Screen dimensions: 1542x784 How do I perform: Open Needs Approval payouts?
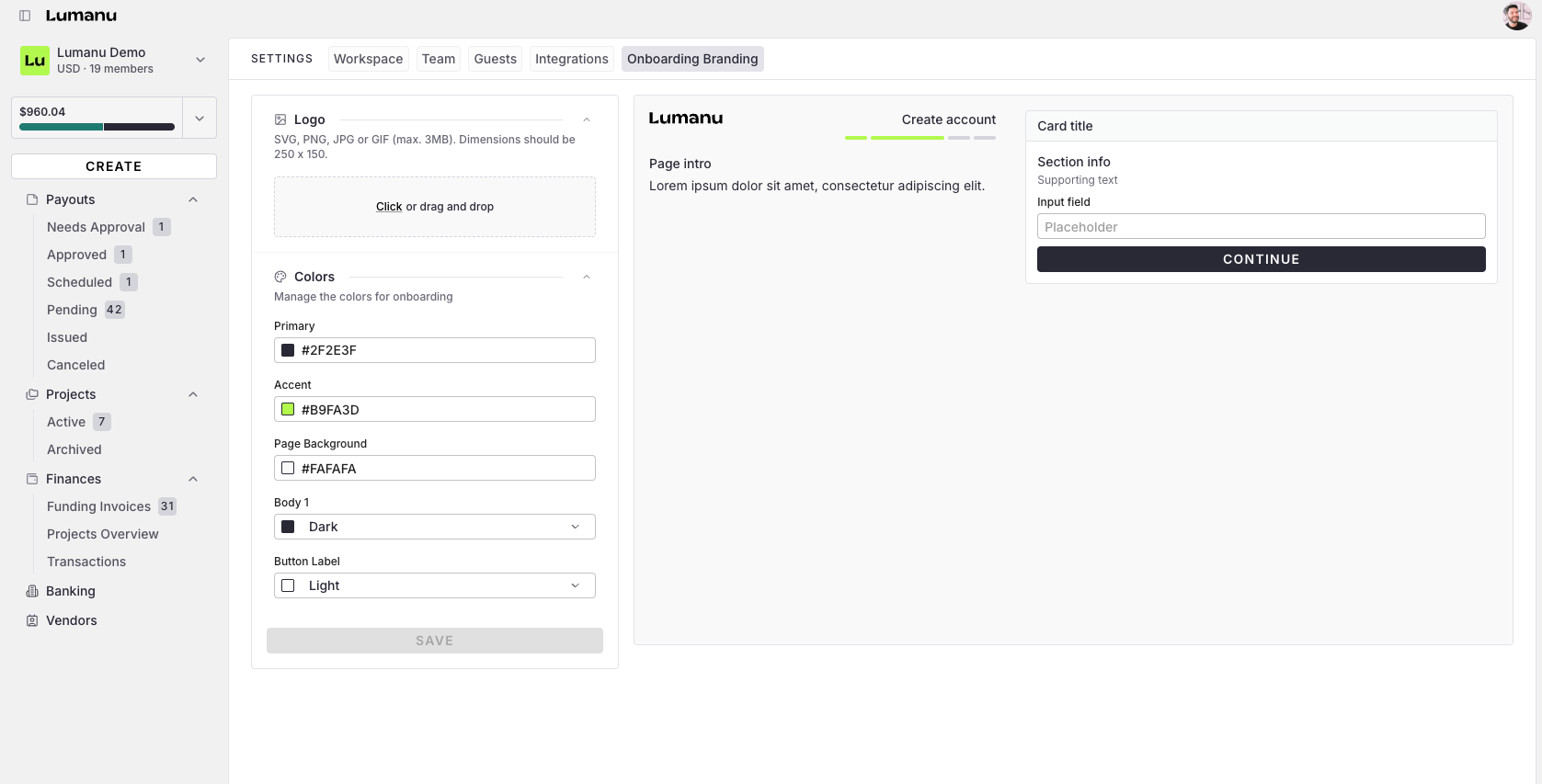[x=96, y=227]
